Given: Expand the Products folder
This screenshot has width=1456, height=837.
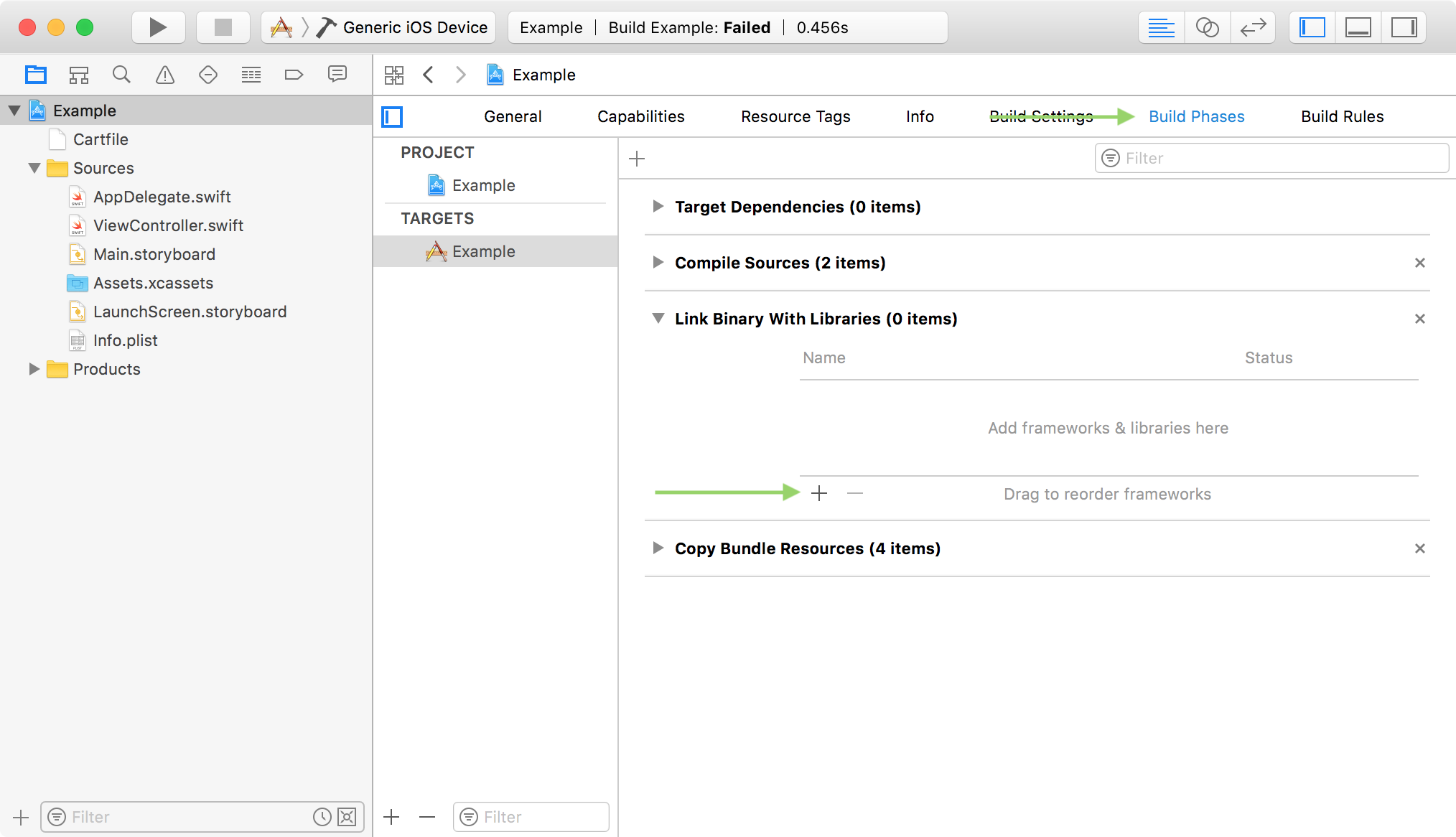Looking at the screenshot, I should pyautogui.click(x=34, y=369).
